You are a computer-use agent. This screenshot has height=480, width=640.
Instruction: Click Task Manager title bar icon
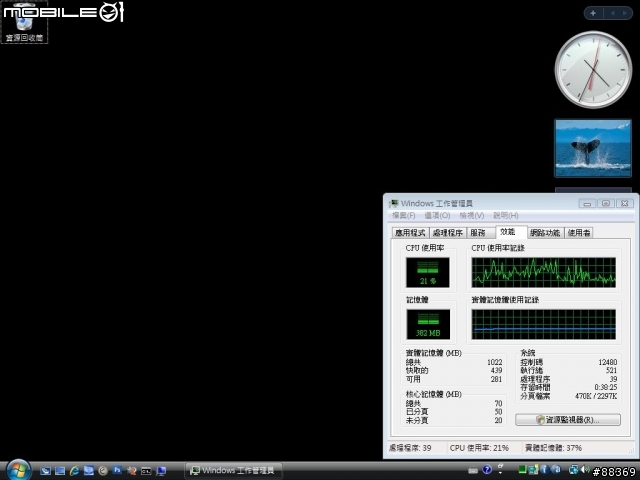click(x=394, y=203)
